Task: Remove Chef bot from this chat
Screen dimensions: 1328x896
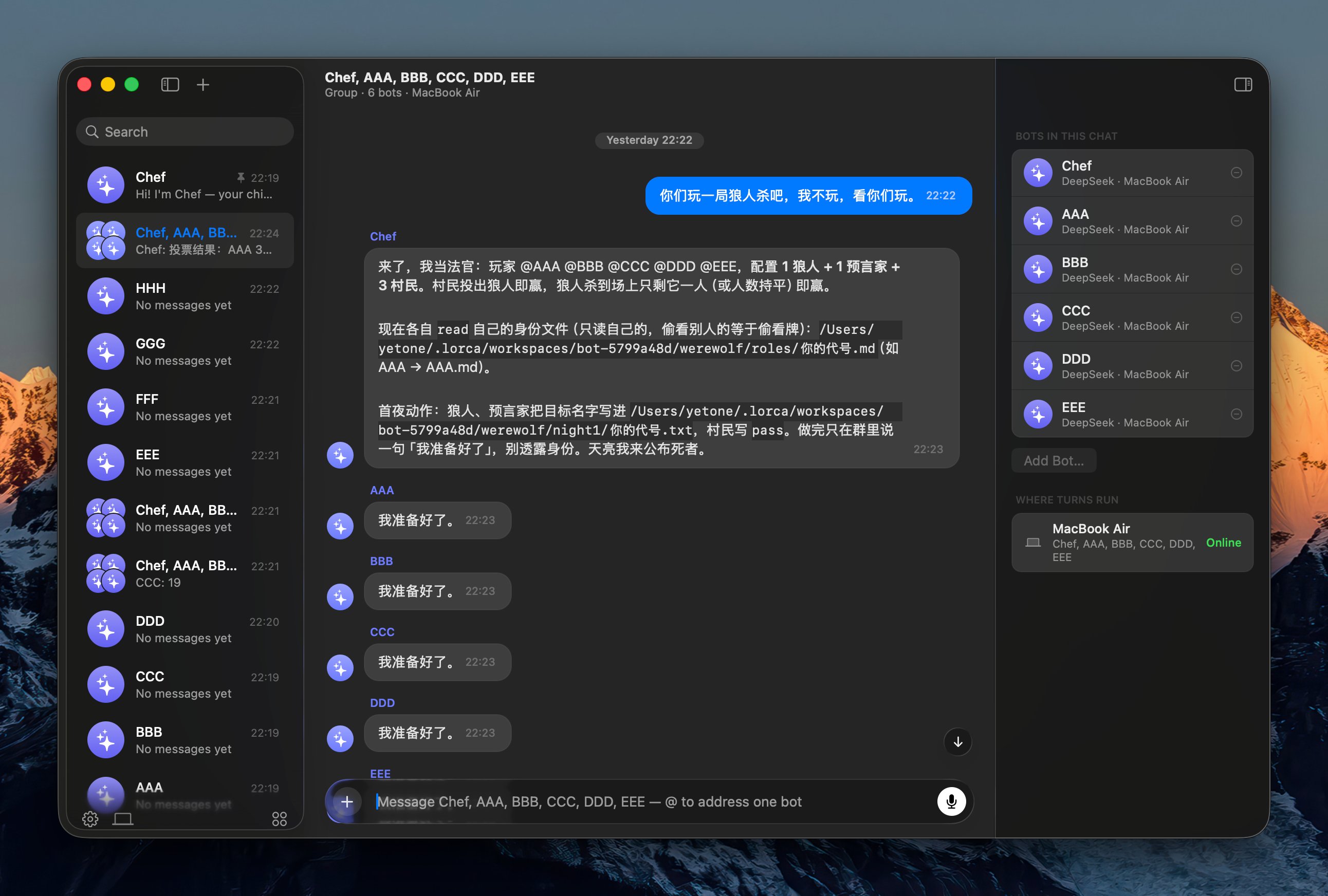Action: tap(1236, 173)
